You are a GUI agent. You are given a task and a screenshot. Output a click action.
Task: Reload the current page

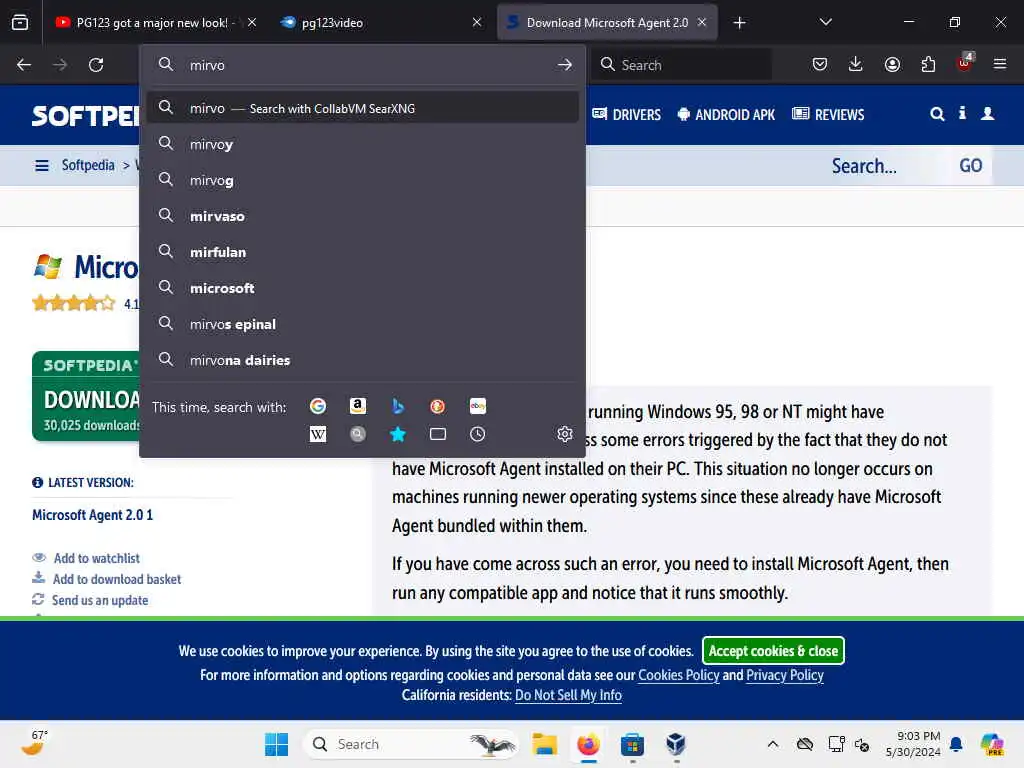[x=96, y=65]
